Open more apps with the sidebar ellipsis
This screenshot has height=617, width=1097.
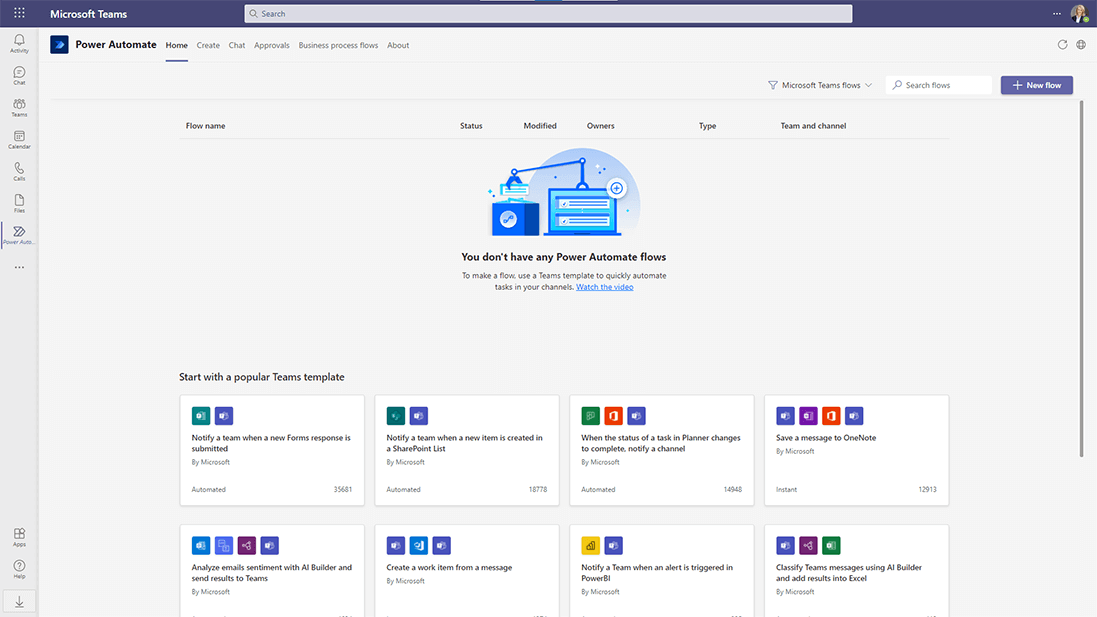click(x=18, y=266)
